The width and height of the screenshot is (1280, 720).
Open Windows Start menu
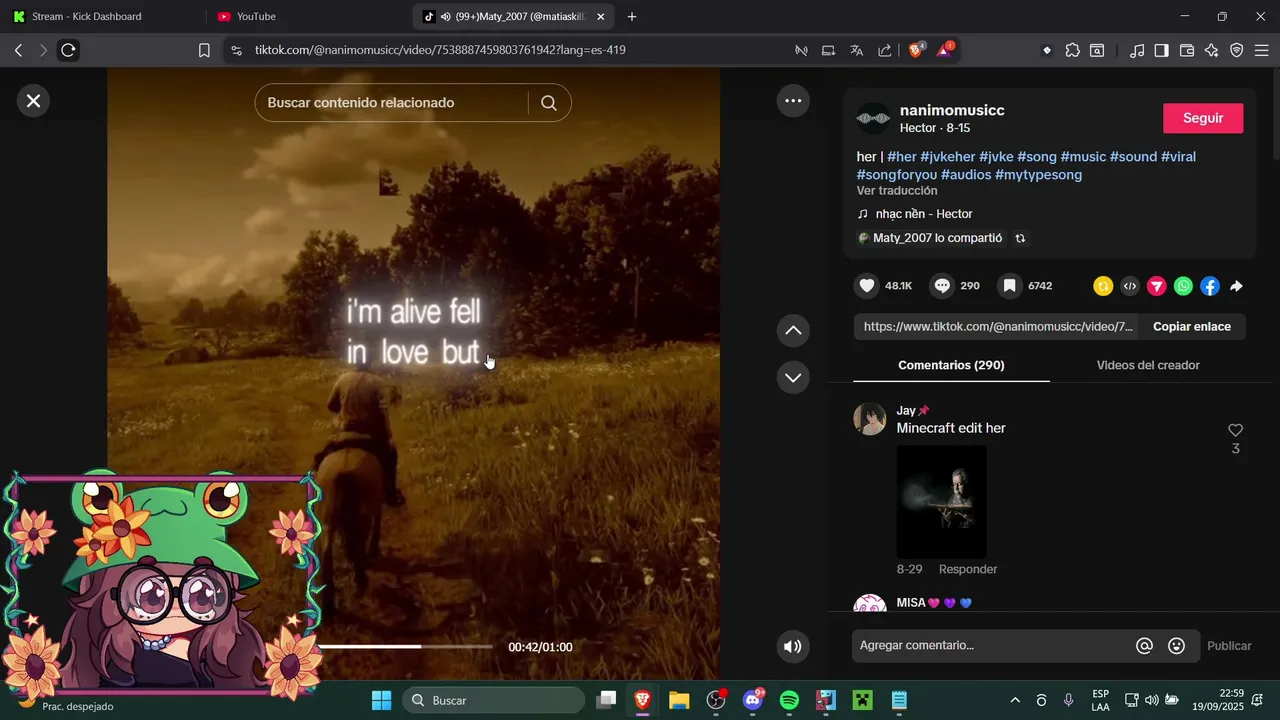pos(382,700)
